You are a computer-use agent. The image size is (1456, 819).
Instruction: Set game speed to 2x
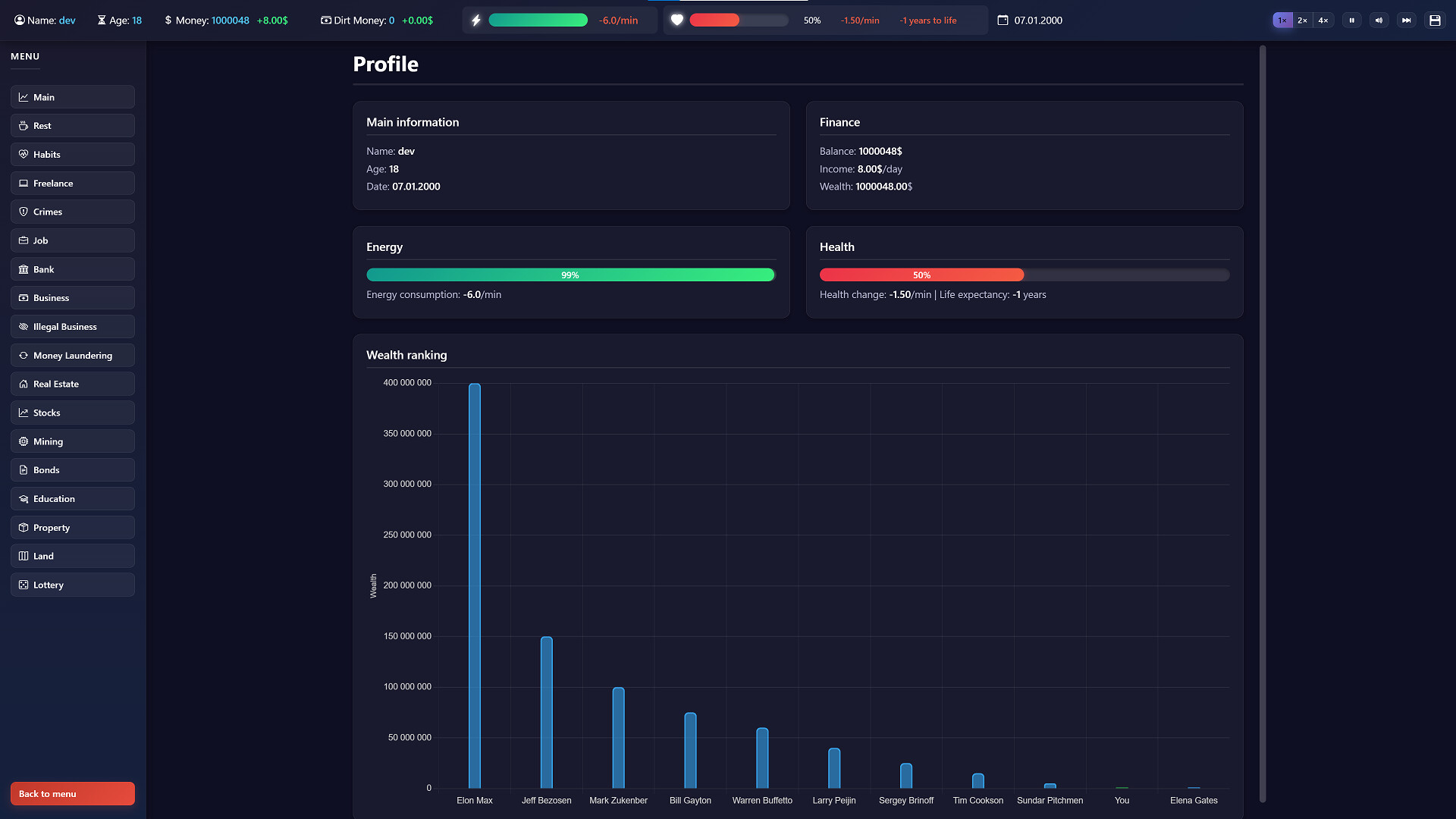pos(1302,20)
